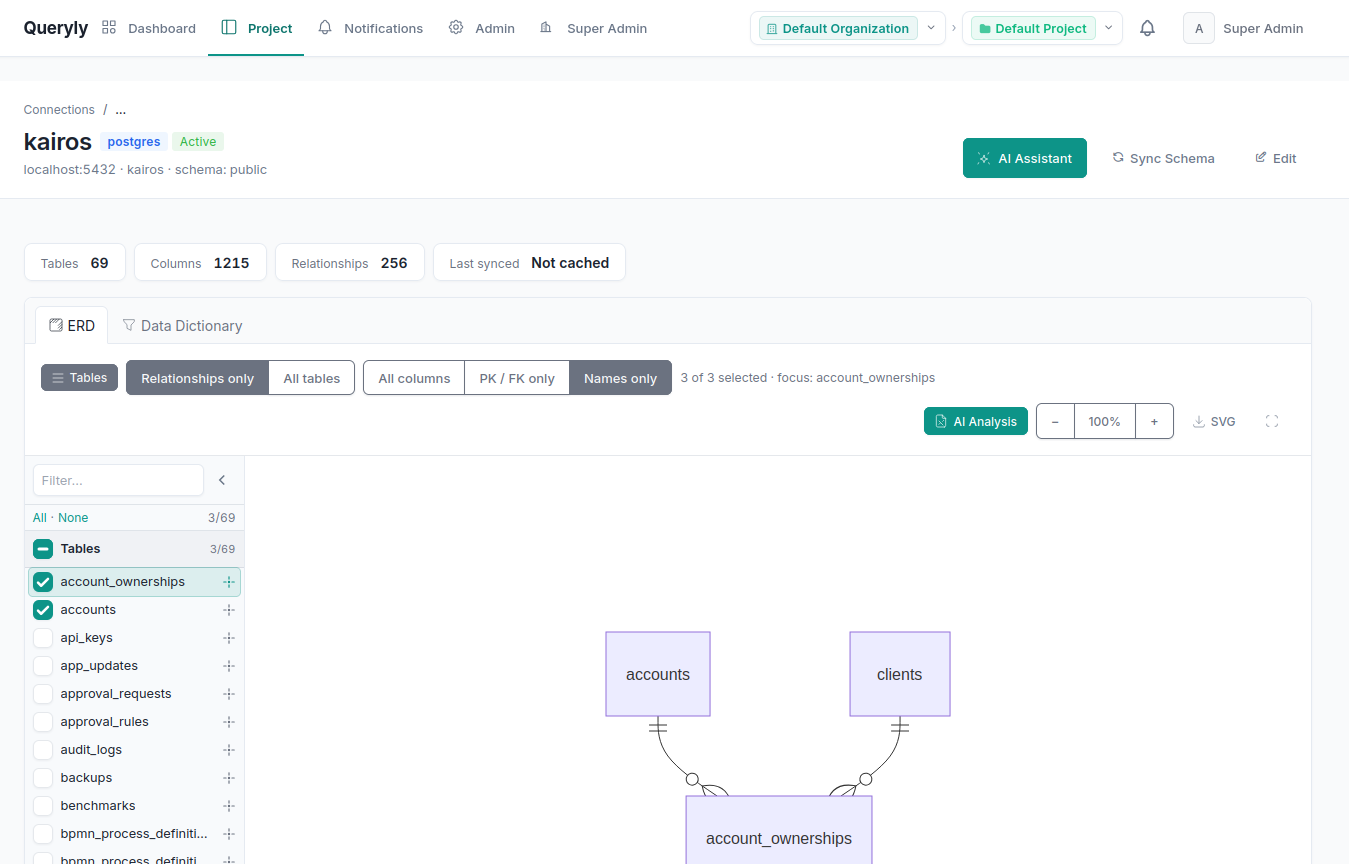Click inside the table Filter field

(x=117, y=480)
